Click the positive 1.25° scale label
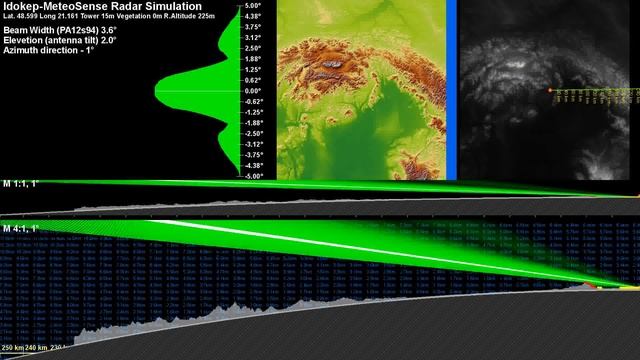Image resolution: width=640 pixels, height=360 pixels. point(253,70)
